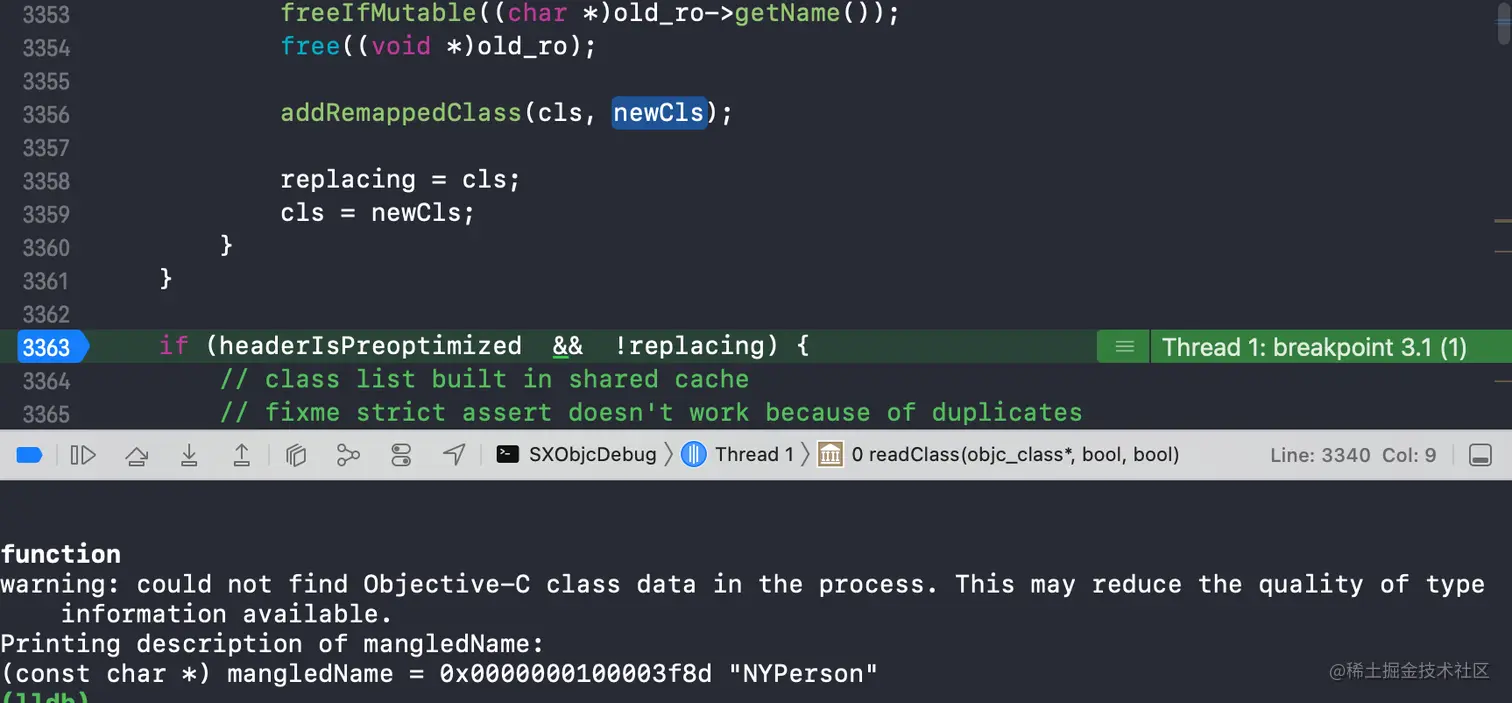Select the SXObjcDebug process in jump bar

[x=577, y=455]
